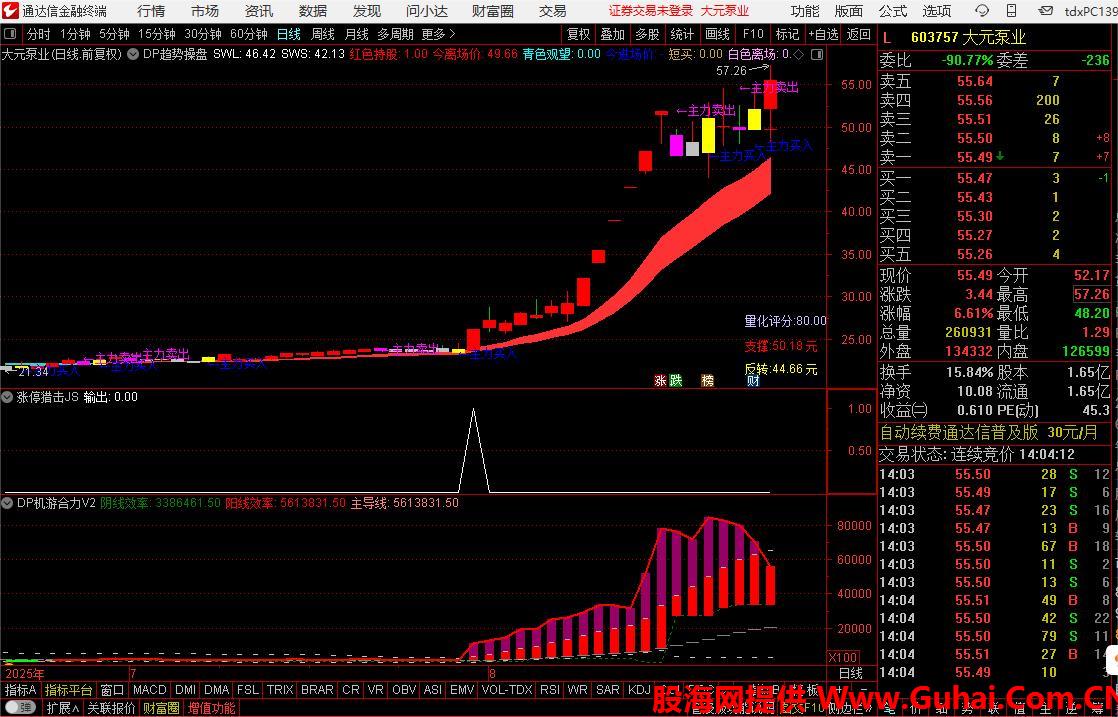The width and height of the screenshot is (1118, 717).
Task: Open the 版面 menu
Action: [x=848, y=11]
